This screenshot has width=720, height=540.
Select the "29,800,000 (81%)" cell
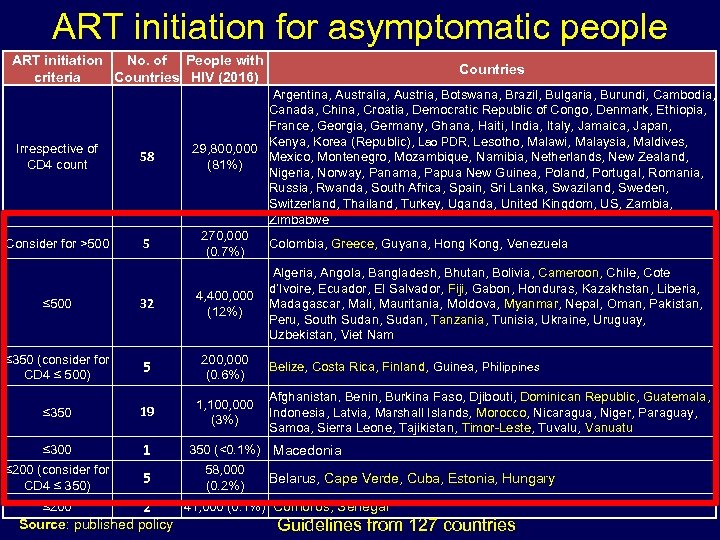(225, 157)
